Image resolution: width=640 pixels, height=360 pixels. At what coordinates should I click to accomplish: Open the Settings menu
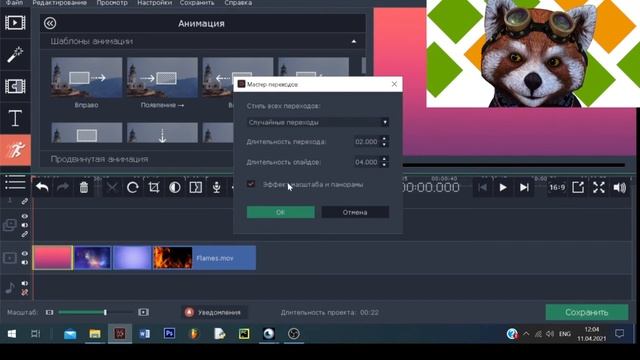click(x=154, y=3)
